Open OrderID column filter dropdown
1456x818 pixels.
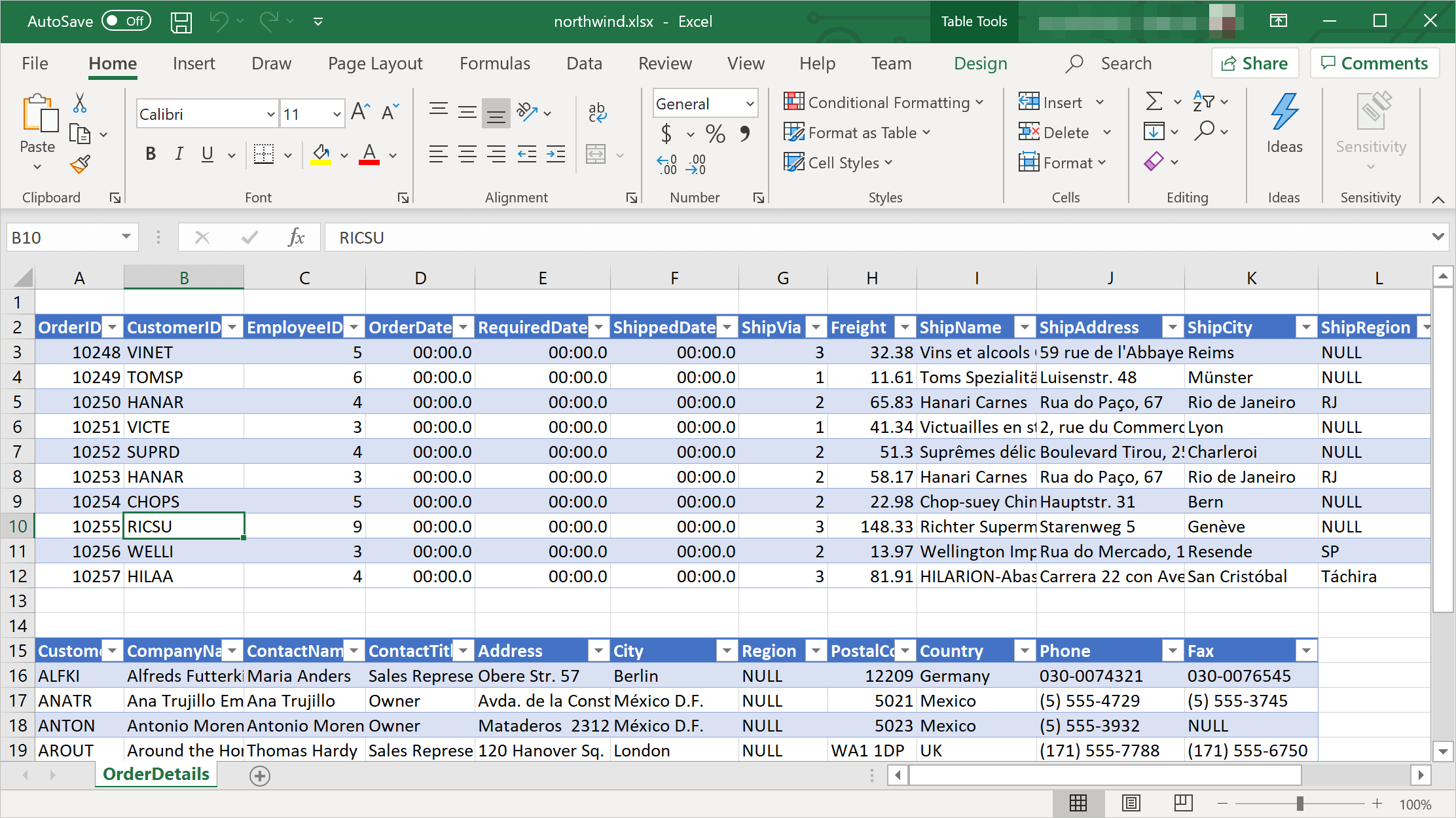pyautogui.click(x=113, y=327)
